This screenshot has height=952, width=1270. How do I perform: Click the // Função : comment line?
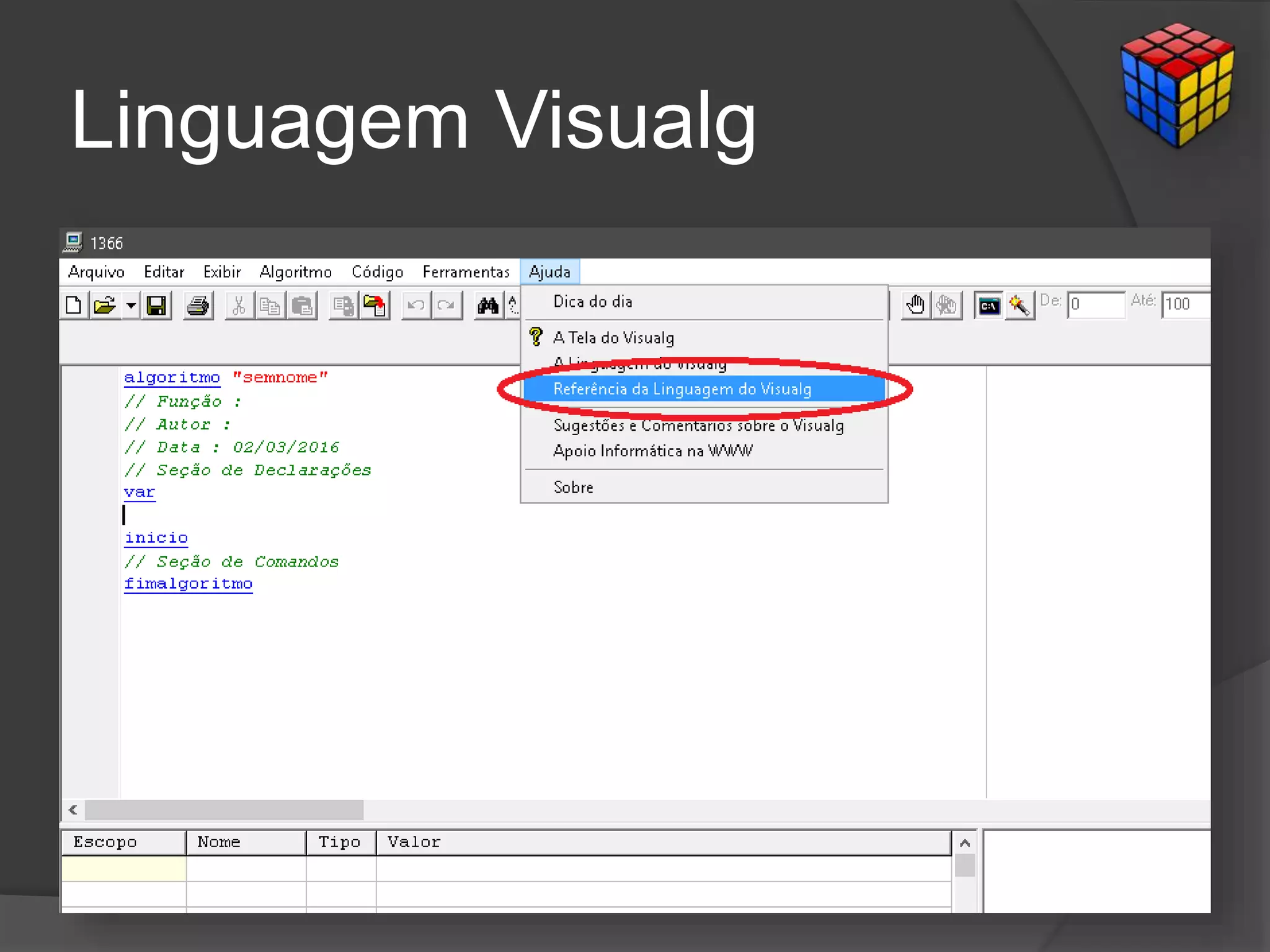point(182,402)
